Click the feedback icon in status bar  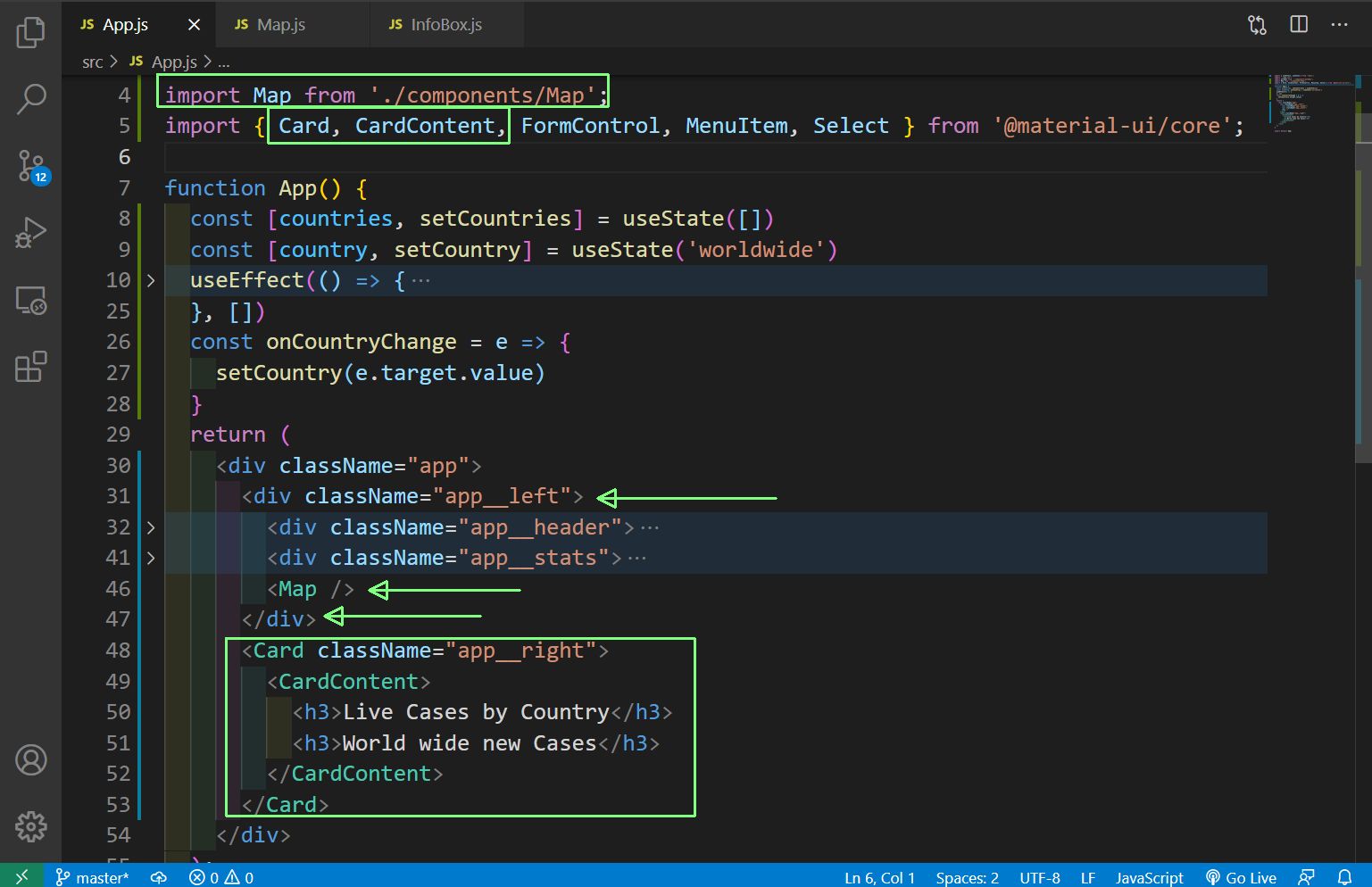pyautogui.click(x=1306, y=877)
